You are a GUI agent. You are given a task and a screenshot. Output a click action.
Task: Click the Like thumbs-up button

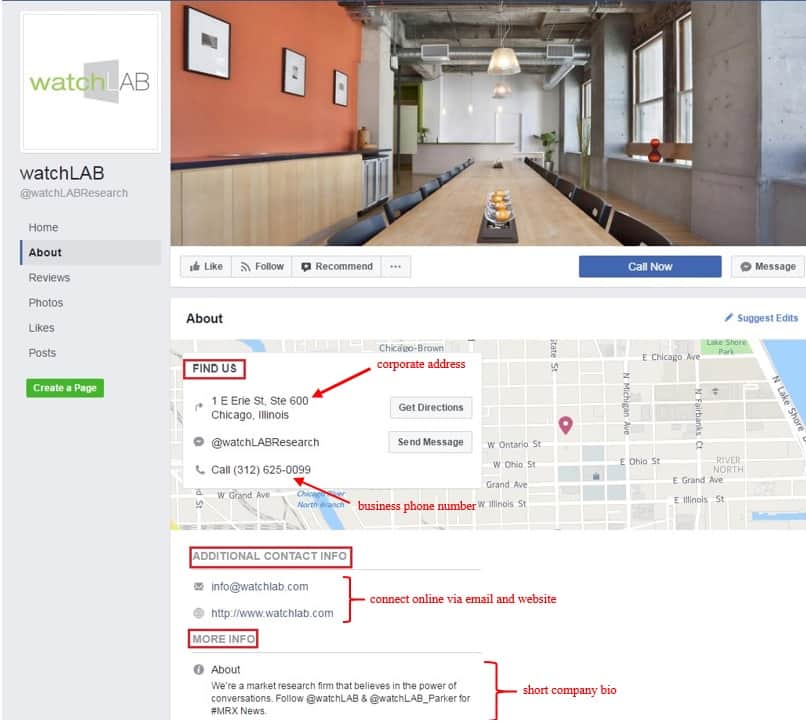[206, 266]
